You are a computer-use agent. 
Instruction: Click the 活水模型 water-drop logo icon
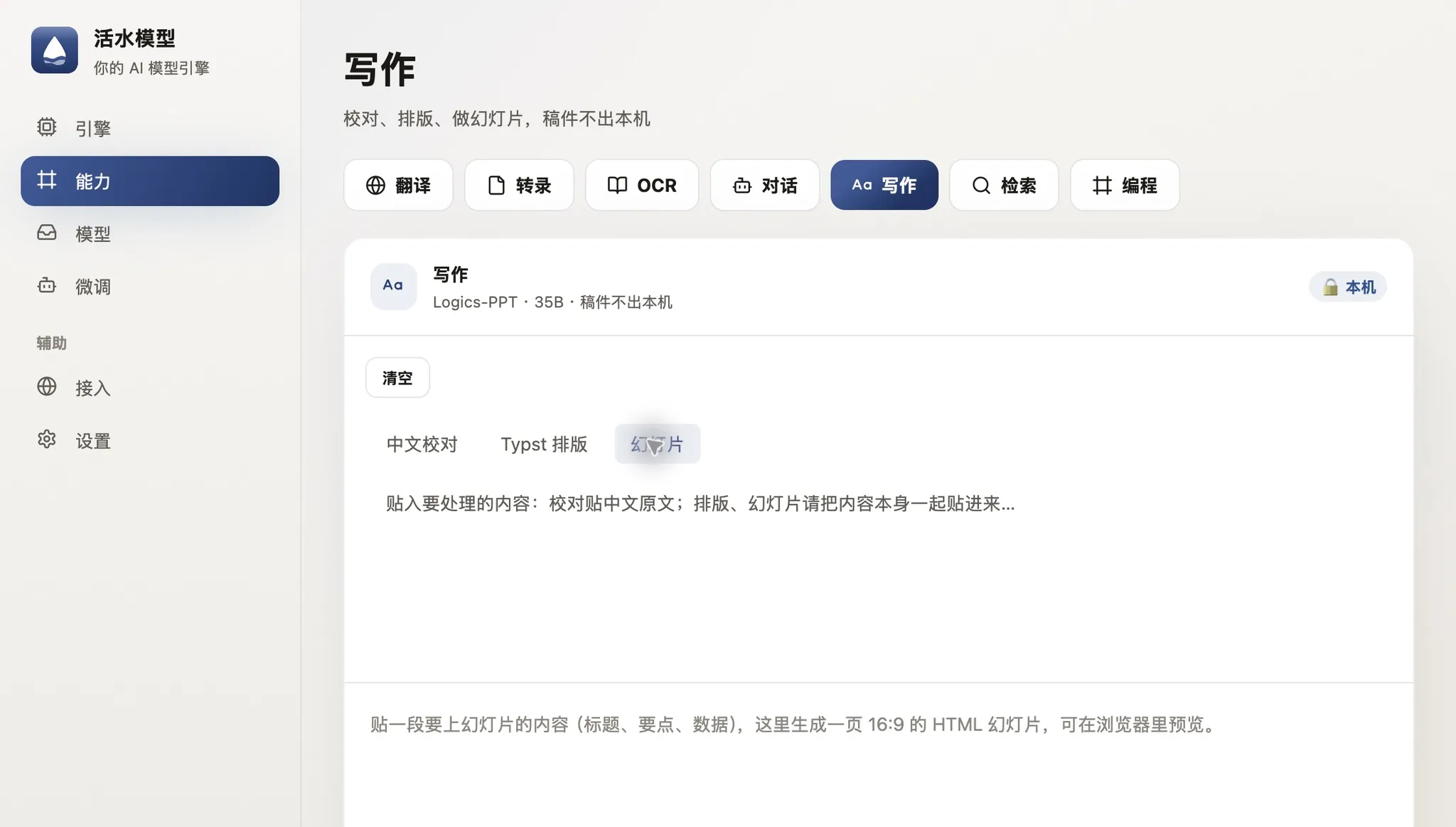pos(55,50)
